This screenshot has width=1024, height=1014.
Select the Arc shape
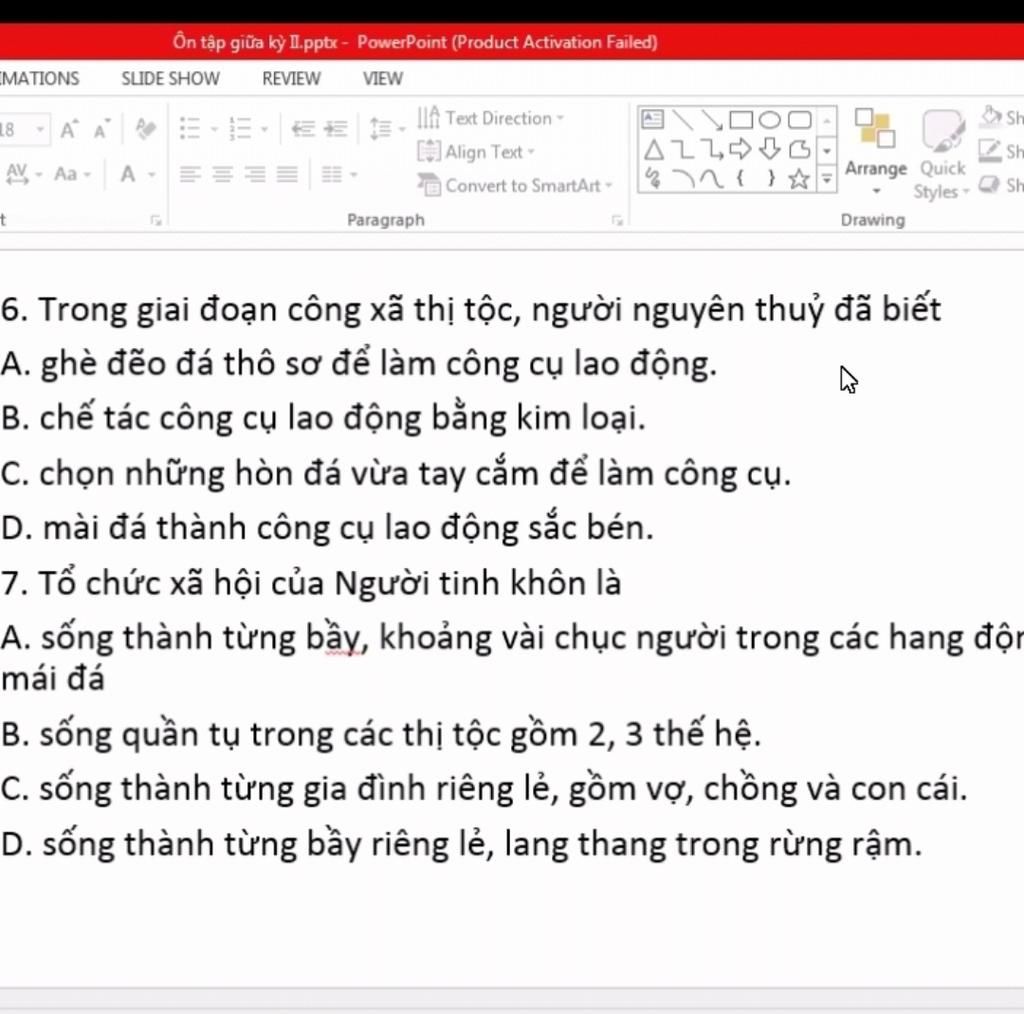coord(683,178)
